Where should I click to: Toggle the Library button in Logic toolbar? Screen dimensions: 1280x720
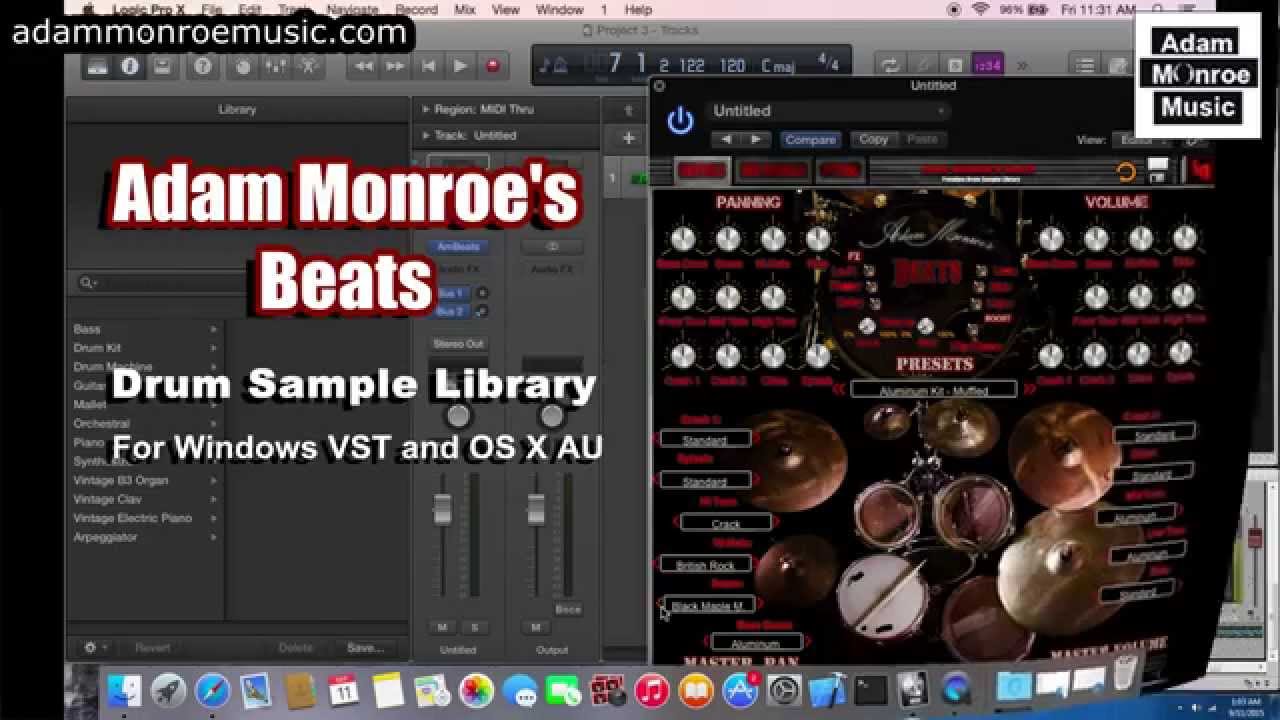pyautogui.click(x=97, y=66)
